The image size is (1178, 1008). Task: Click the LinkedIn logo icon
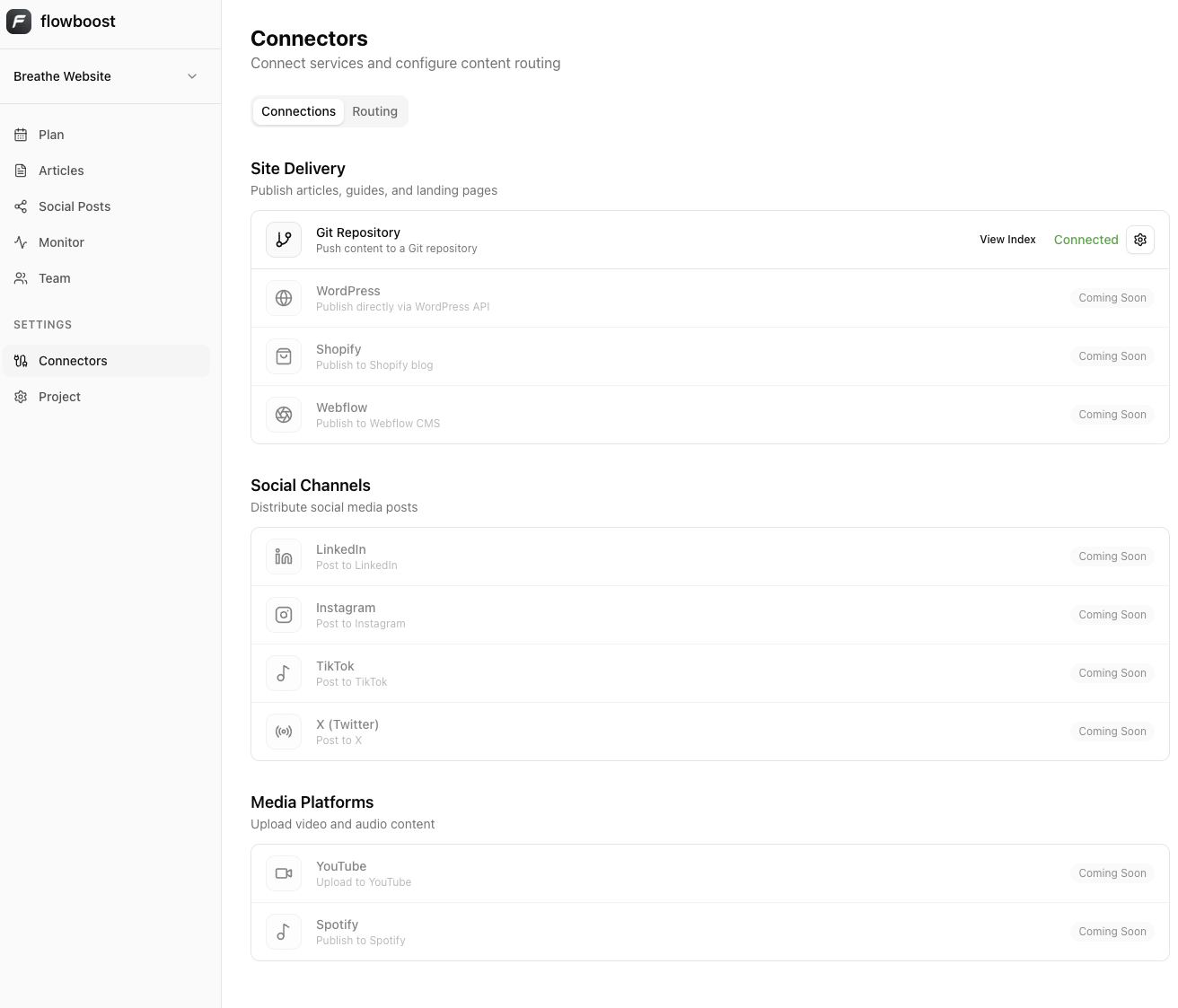click(x=284, y=557)
